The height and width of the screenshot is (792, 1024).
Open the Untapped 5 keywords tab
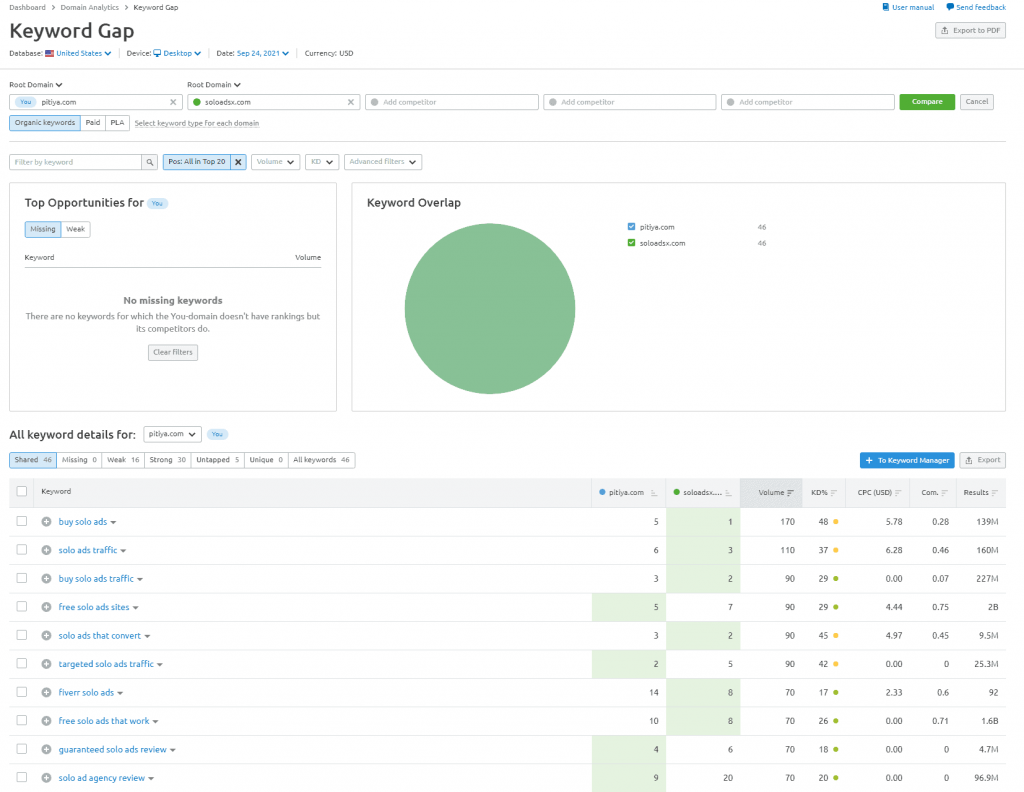217,460
